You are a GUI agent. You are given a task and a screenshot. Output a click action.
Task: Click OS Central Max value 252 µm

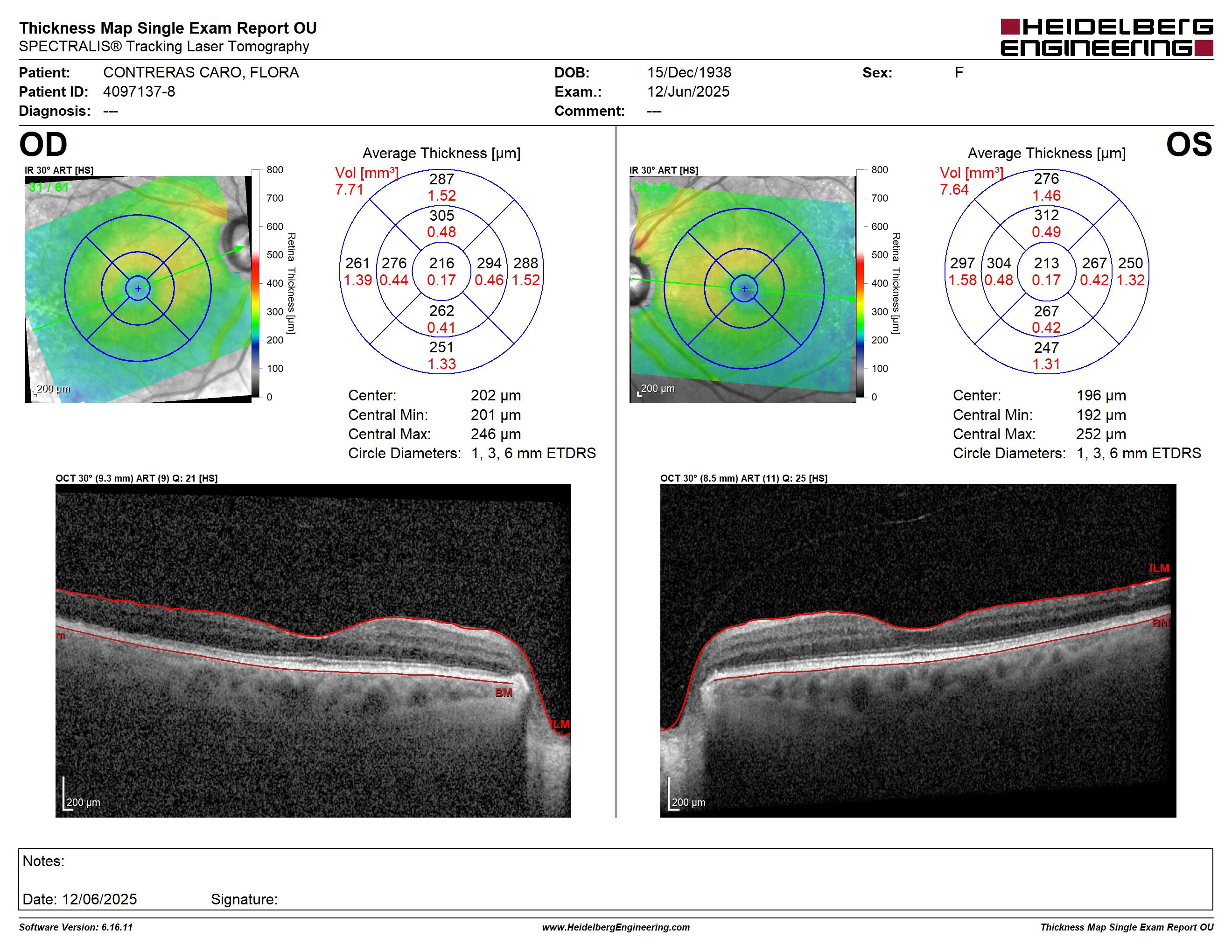(x=1101, y=434)
